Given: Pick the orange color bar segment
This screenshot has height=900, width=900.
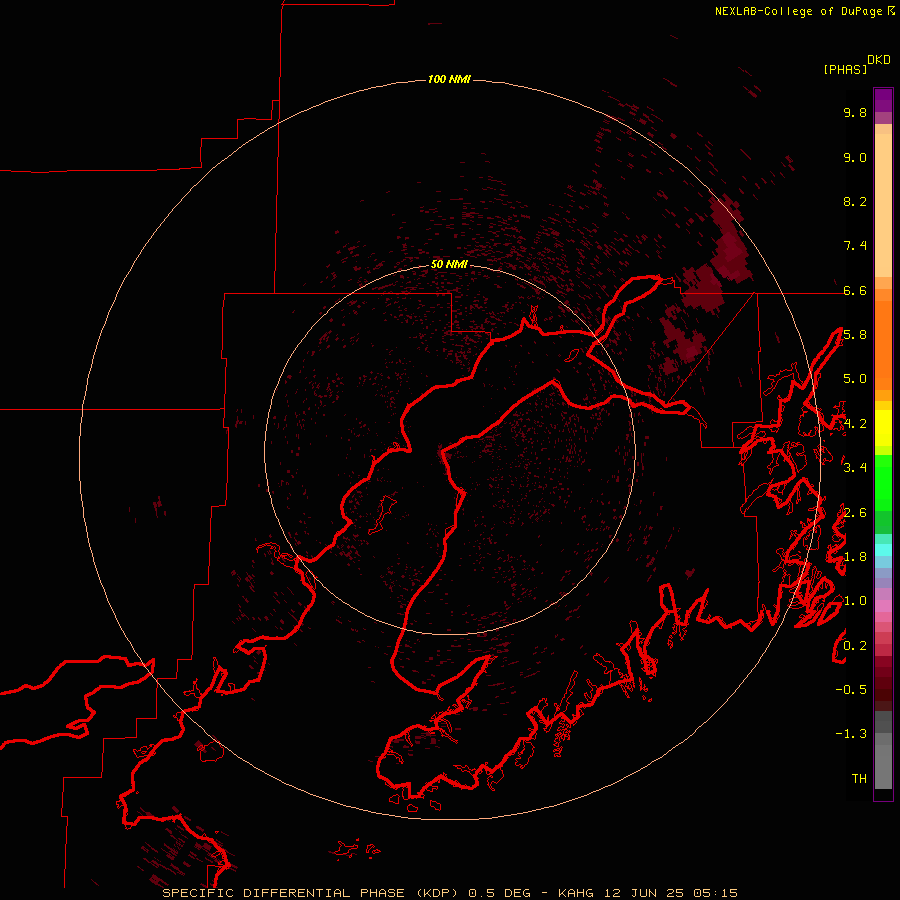Looking at the screenshot, I should [883, 344].
